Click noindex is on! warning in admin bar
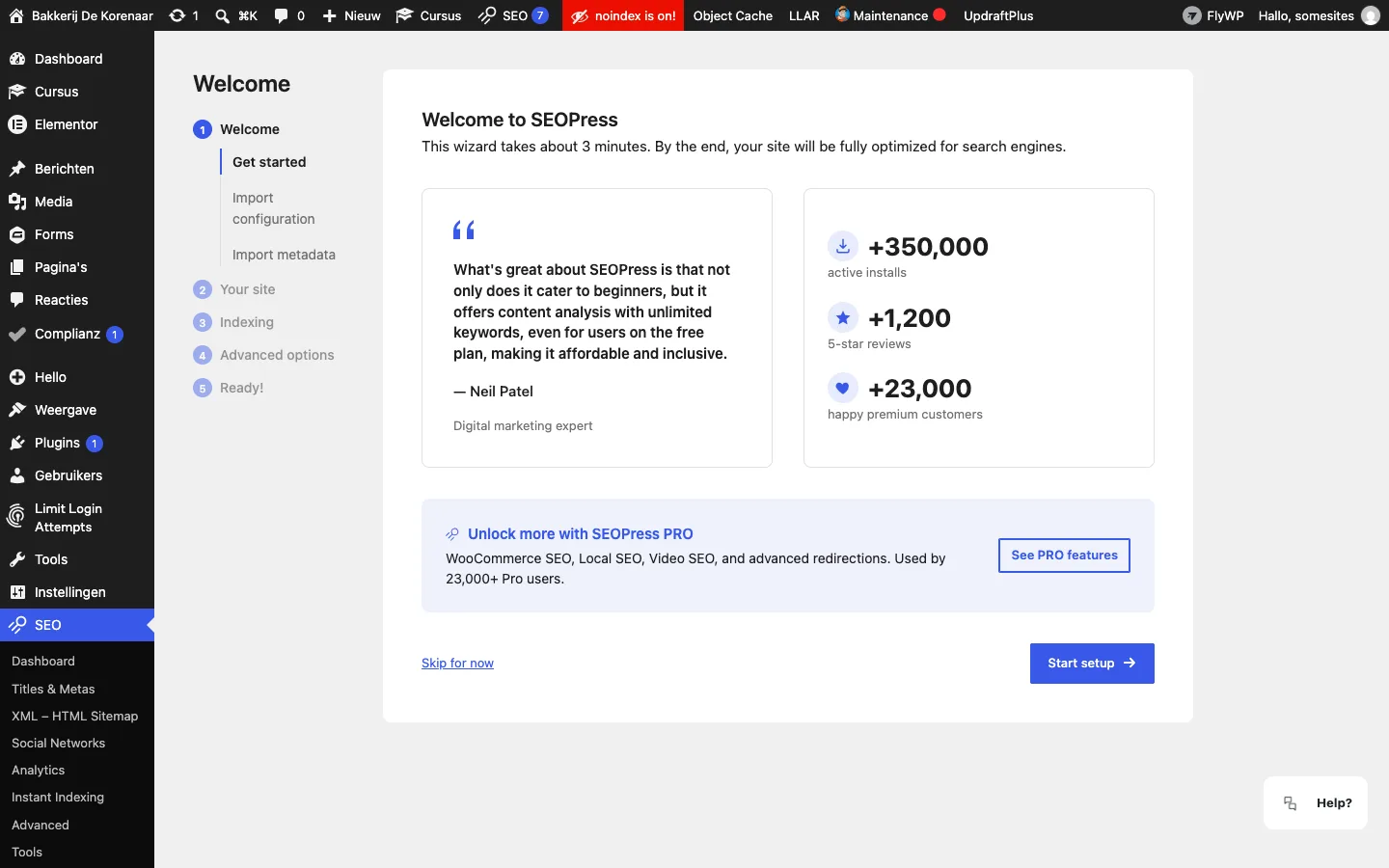This screenshot has height=868, width=1389. (x=623, y=15)
